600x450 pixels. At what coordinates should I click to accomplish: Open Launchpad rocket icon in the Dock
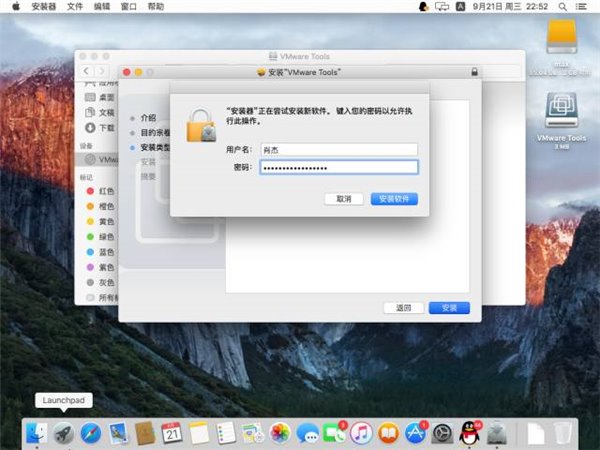64,433
